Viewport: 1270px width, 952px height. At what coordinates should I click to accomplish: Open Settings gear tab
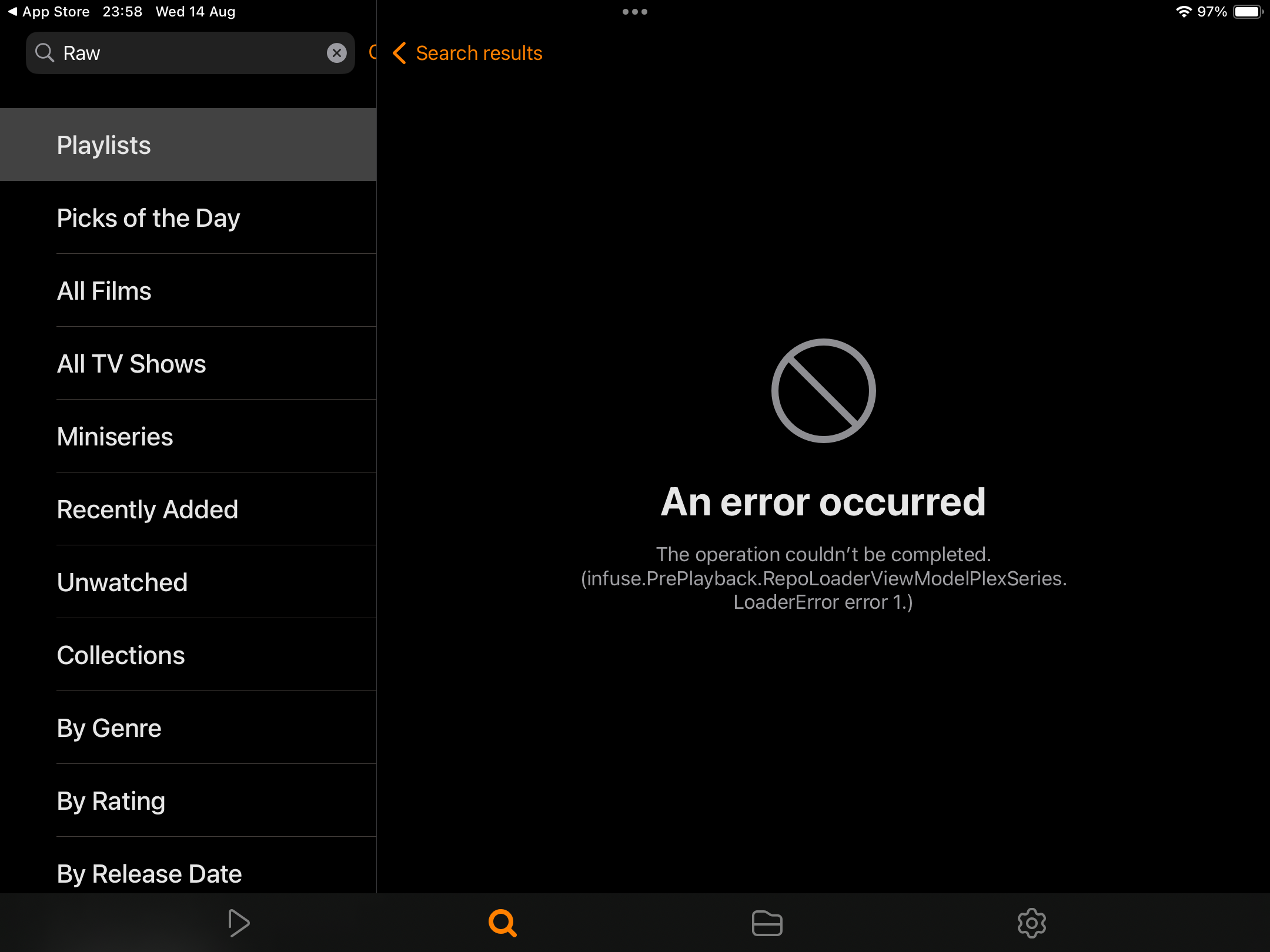click(1031, 923)
